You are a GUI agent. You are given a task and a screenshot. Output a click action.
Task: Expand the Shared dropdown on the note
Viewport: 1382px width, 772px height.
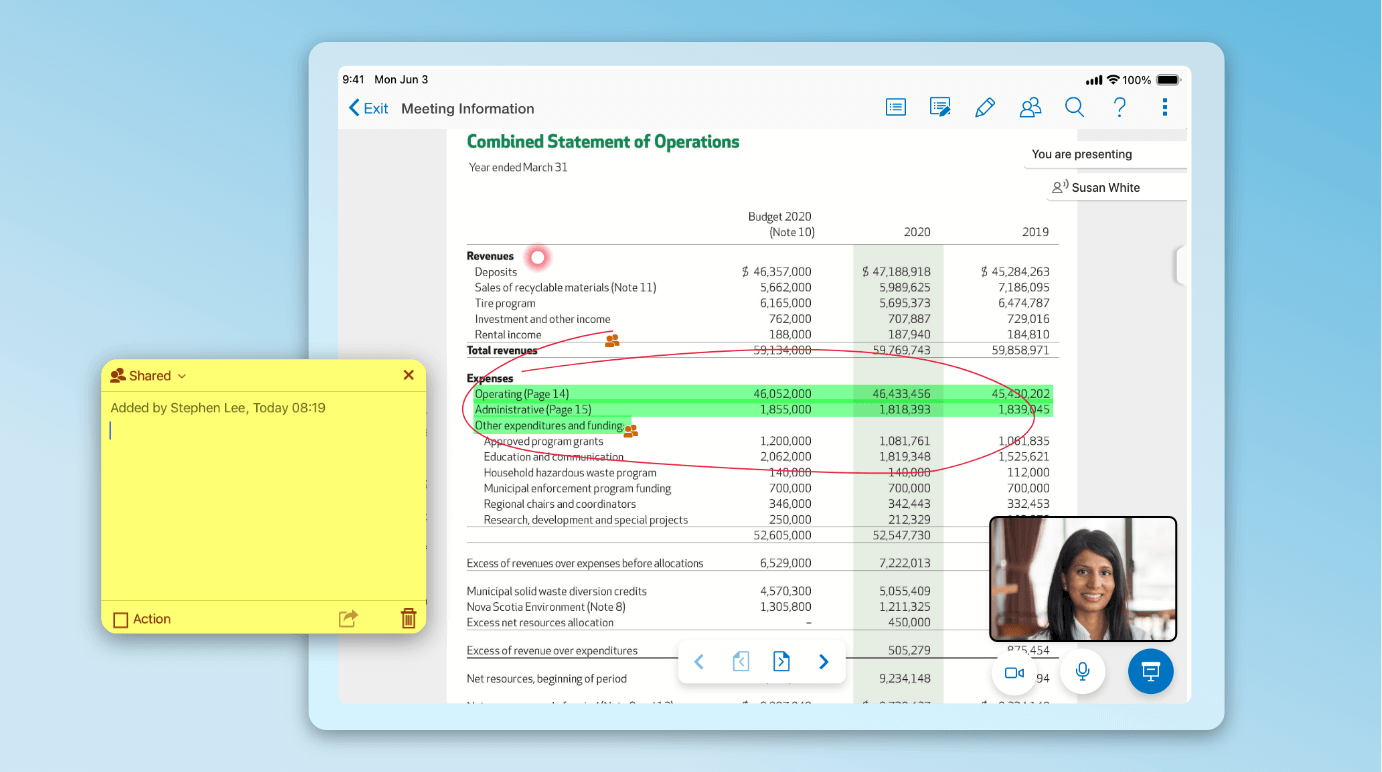(149, 376)
